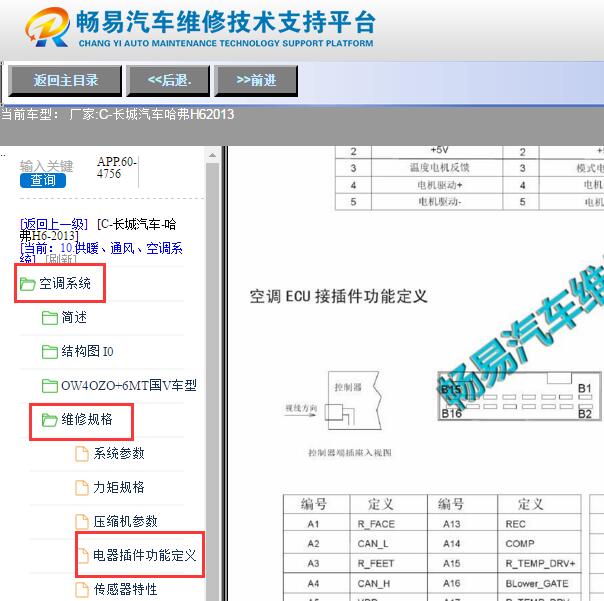Select table cell R_FACE
The image size is (604, 601).
pos(388,524)
